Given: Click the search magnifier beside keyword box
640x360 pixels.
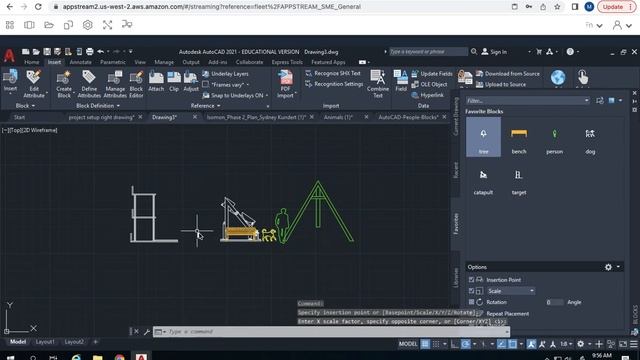Looking at the screenshot, I should click(474, 51).
